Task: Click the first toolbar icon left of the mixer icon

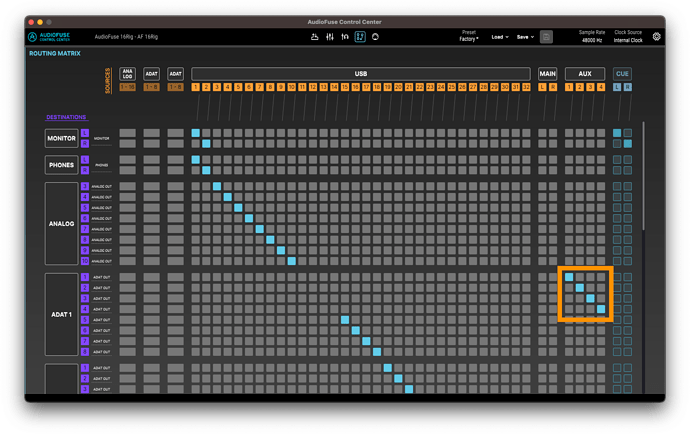Action: point(314,37)
